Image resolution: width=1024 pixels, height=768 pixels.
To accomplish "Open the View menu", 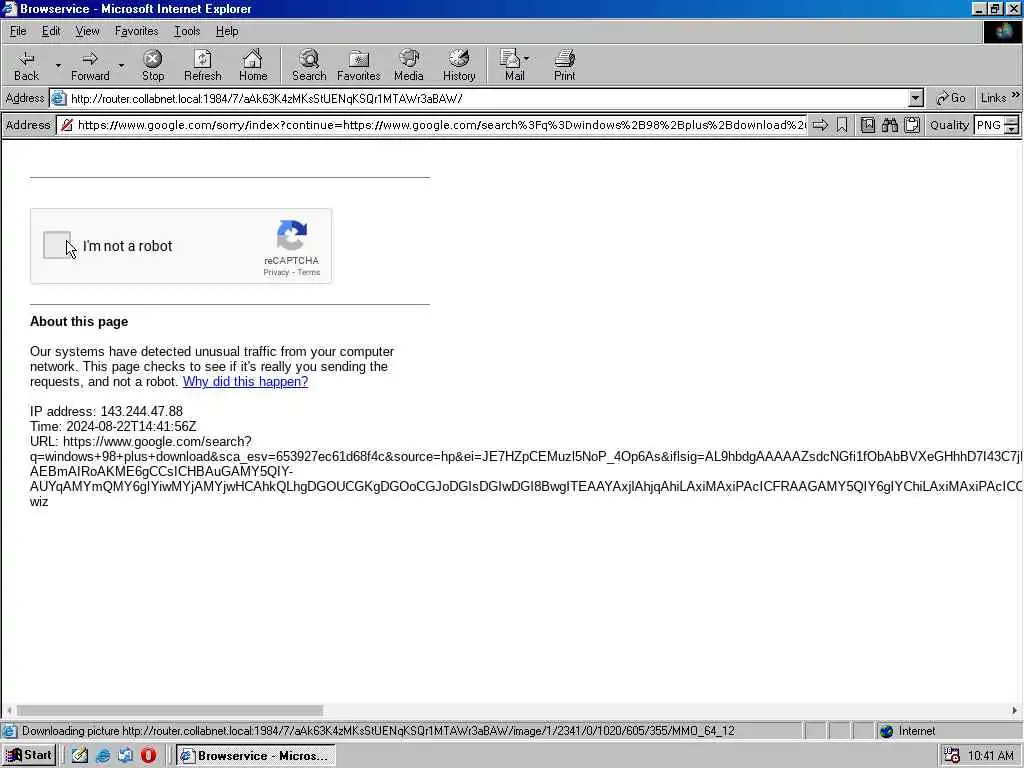I will 87,31.
